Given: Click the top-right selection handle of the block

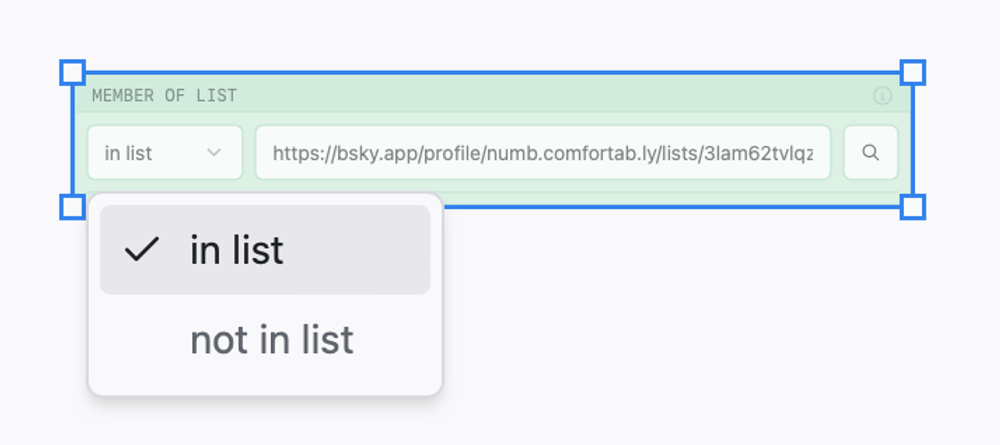Looking at the screenshot, I should (x=913, y=73).
